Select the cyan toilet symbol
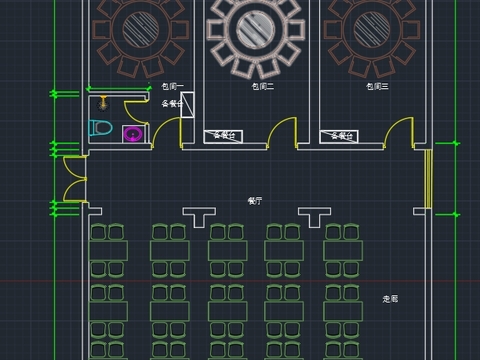This screenshot has height=360, width=480. pos(100,128)
